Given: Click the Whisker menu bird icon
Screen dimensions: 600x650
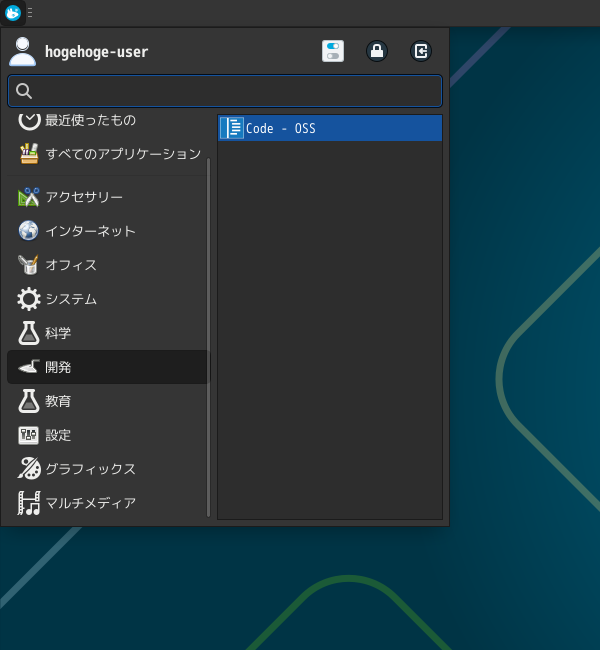Looking at the screenshot, I should tap(13, 13).
